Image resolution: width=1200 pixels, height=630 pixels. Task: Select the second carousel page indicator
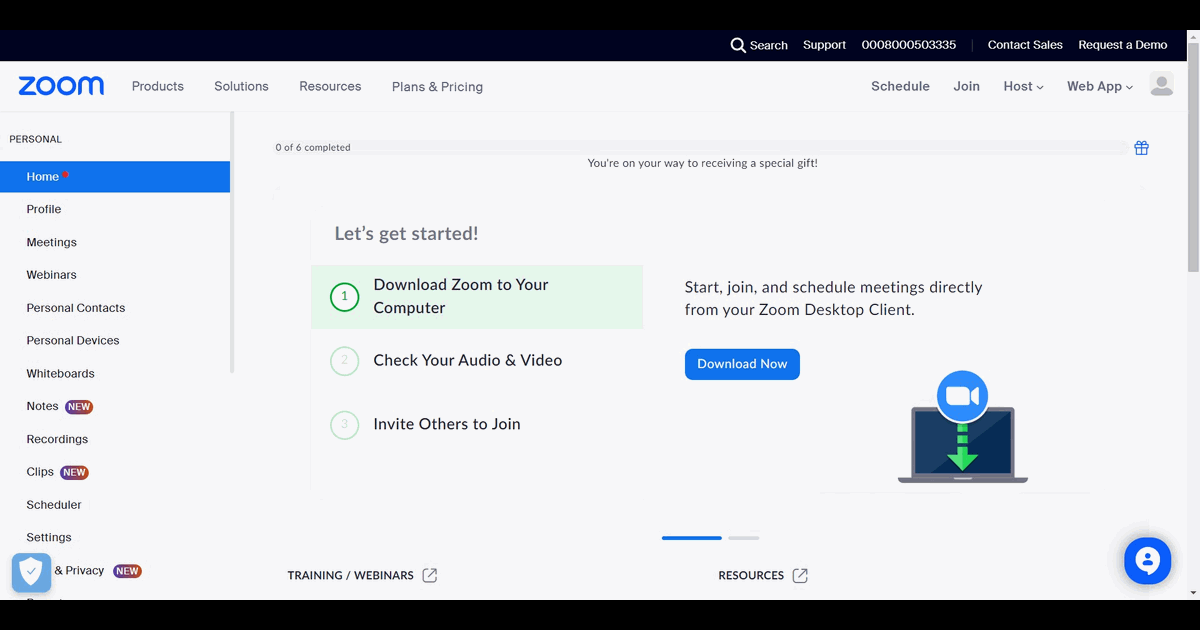point(743,538)
